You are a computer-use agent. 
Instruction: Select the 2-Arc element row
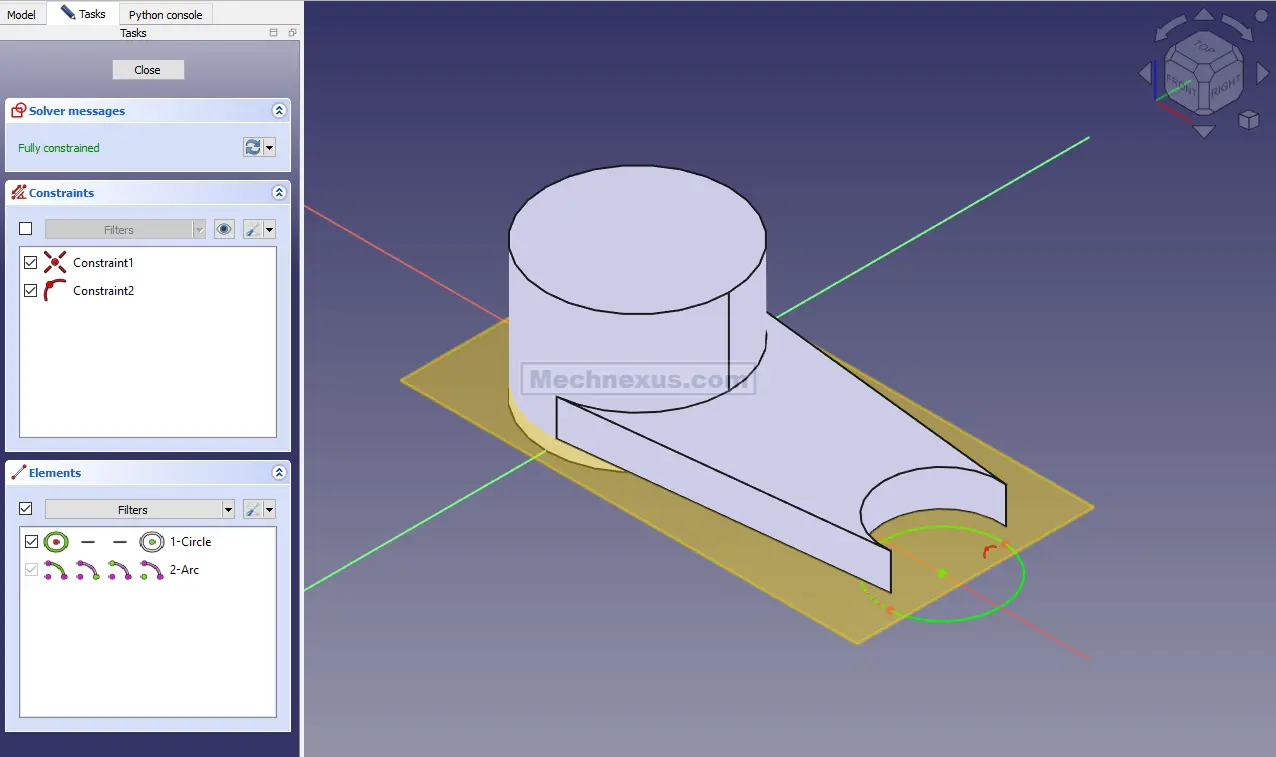[184, 569]
